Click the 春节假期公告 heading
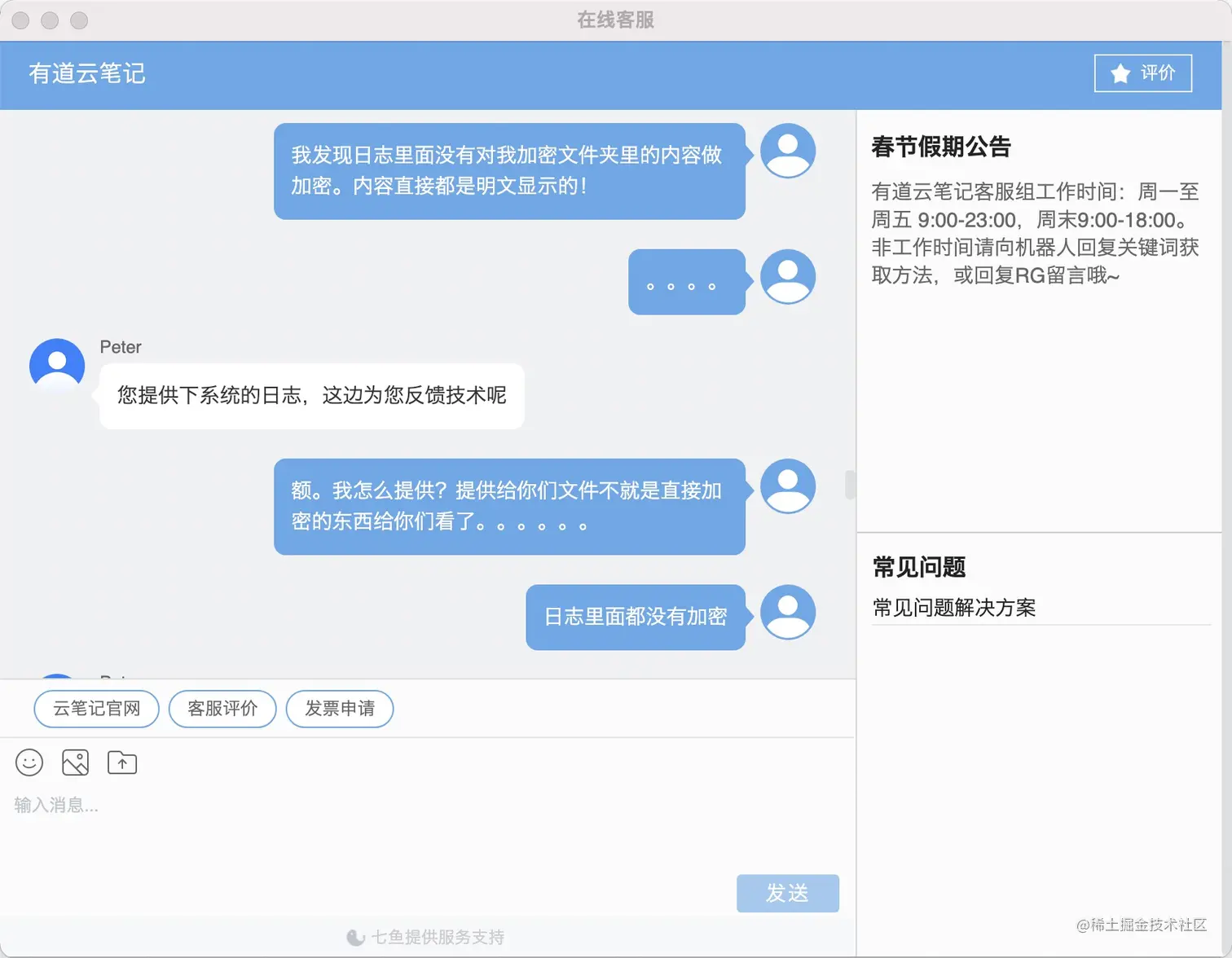 point(941,147)
